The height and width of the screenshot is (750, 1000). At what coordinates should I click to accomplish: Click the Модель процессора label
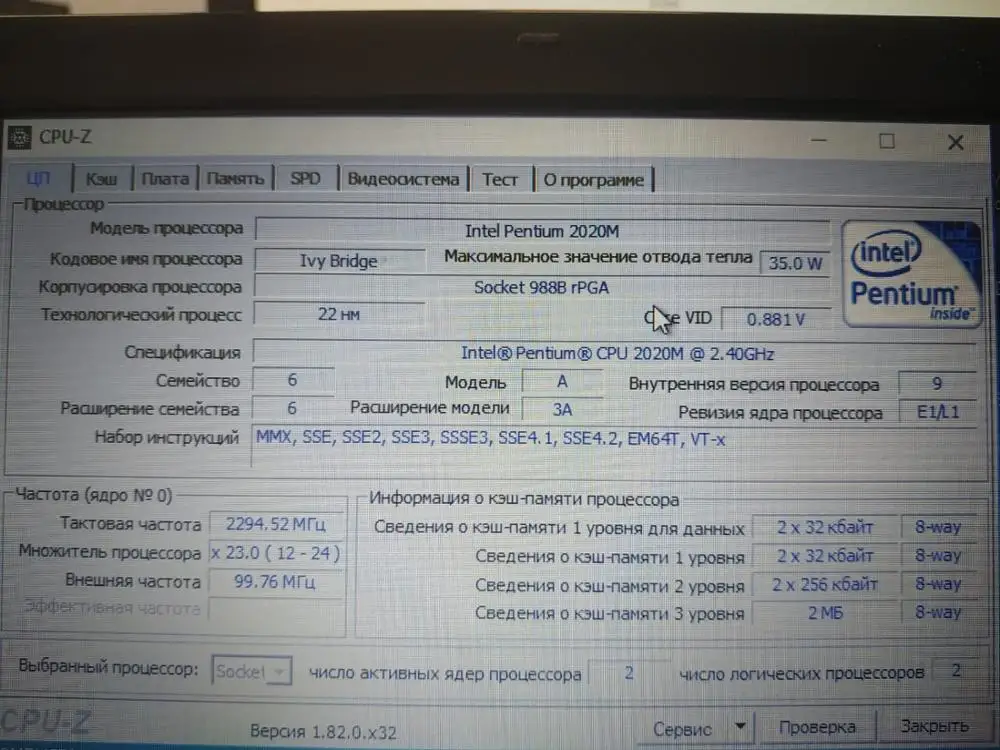click(166, 228)
